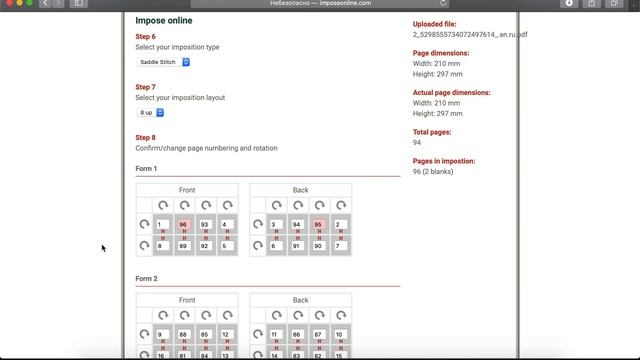Edit page number field 4 in Form 1 Front
This screenshot has width=640, height=360.
tap(227, 224)
